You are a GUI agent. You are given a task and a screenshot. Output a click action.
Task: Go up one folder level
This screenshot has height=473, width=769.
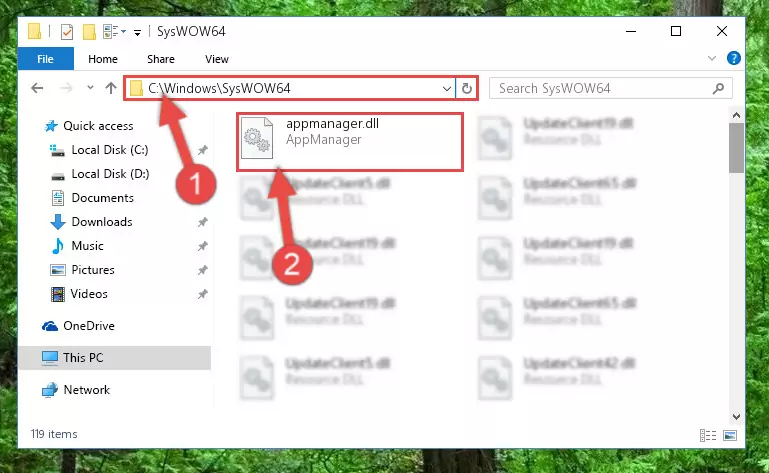click(x=111, y=88)
